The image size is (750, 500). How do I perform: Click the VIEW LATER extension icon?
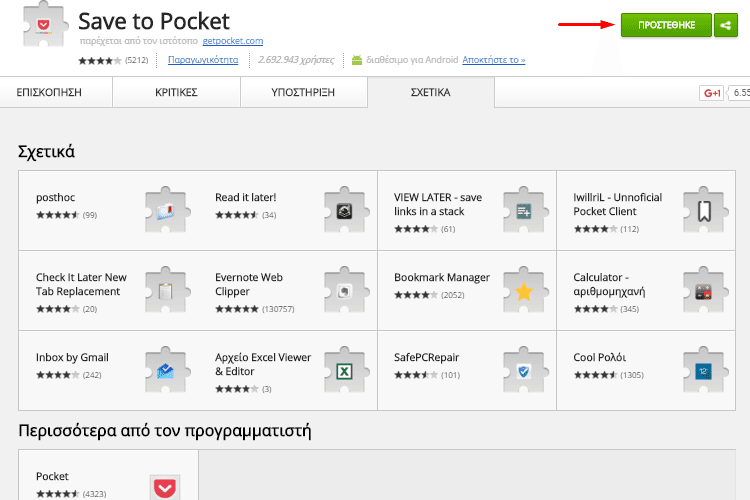pos(524,210)
